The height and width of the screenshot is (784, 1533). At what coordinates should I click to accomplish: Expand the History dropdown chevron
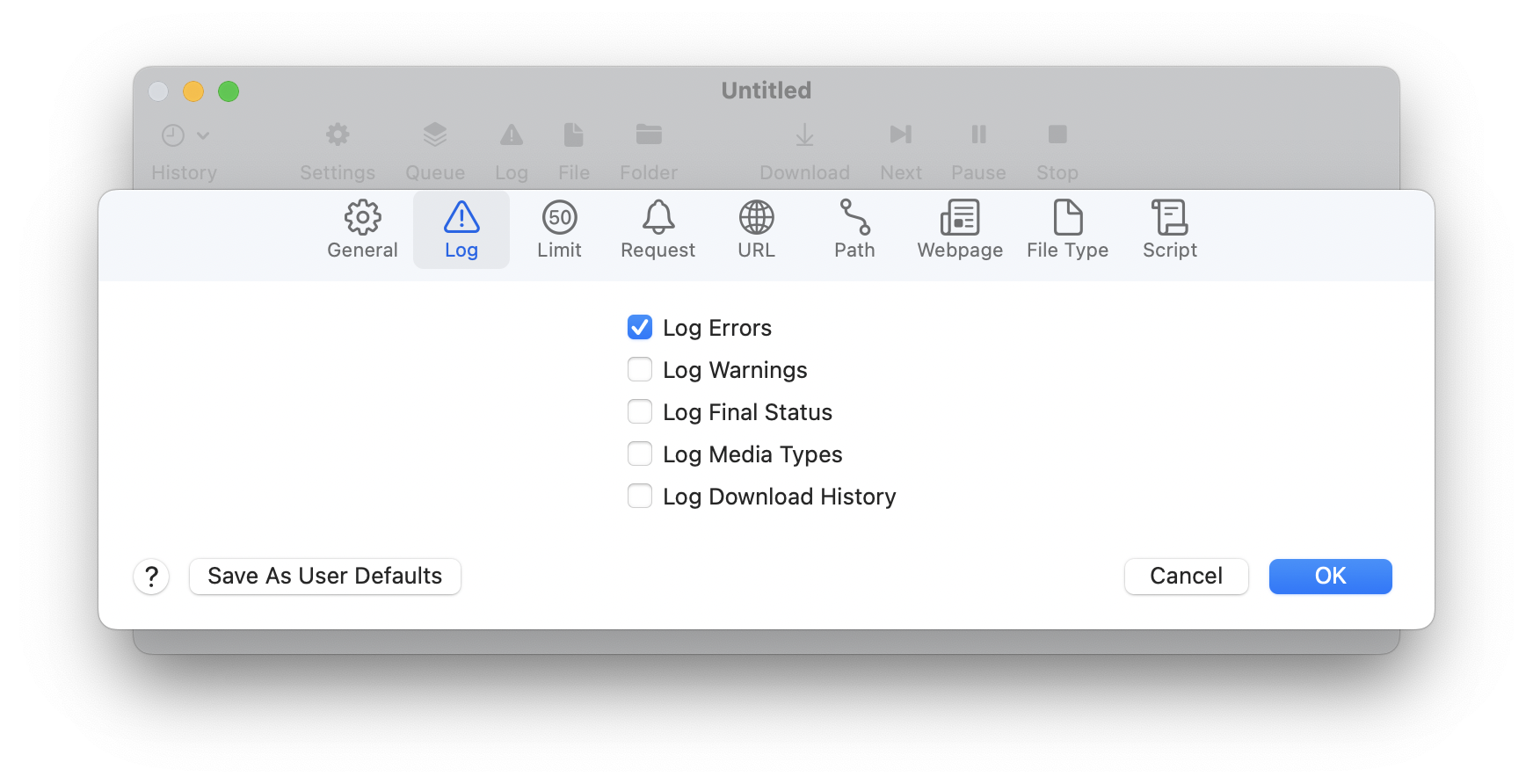[x=203, y=135]
